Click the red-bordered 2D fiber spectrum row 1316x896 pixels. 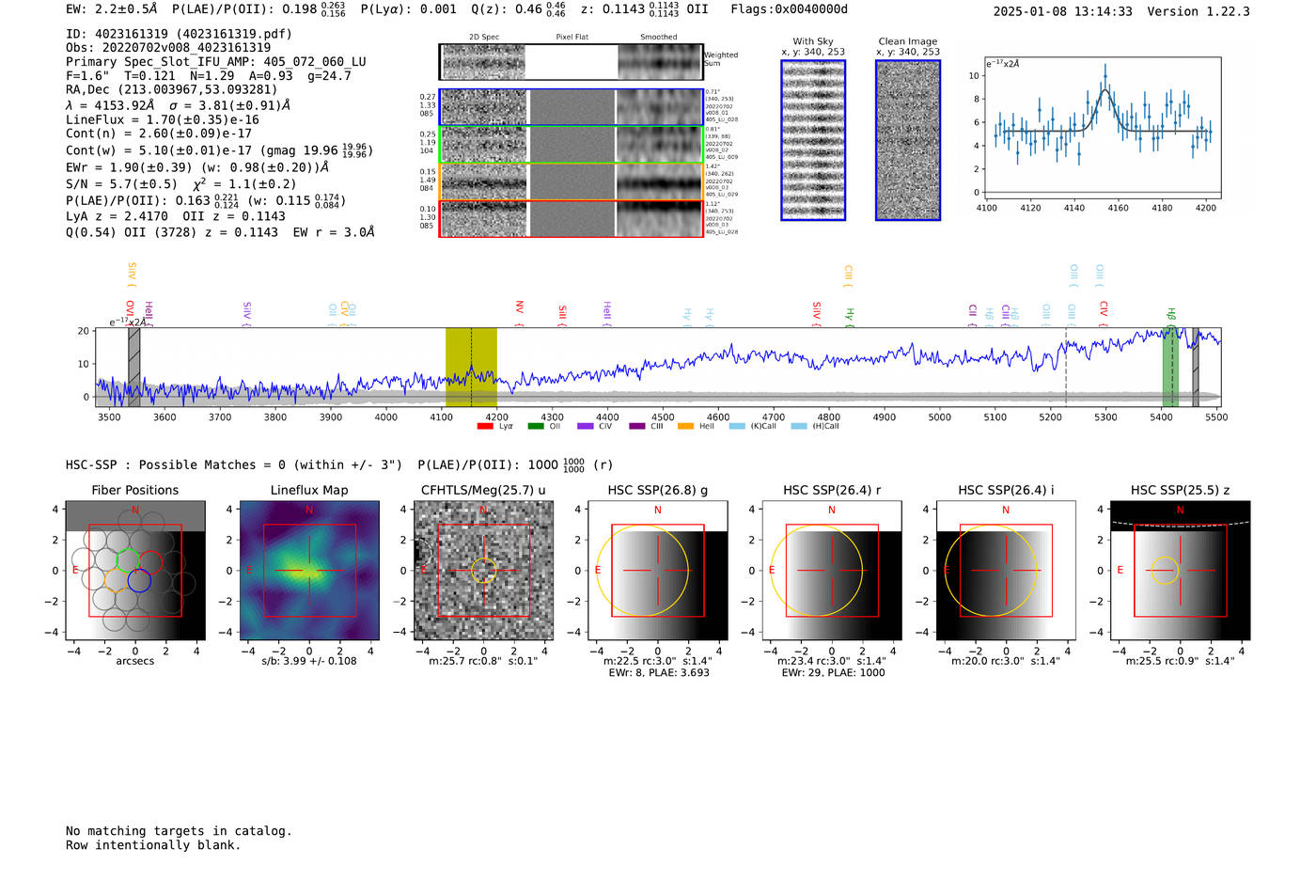click(571, 219)
